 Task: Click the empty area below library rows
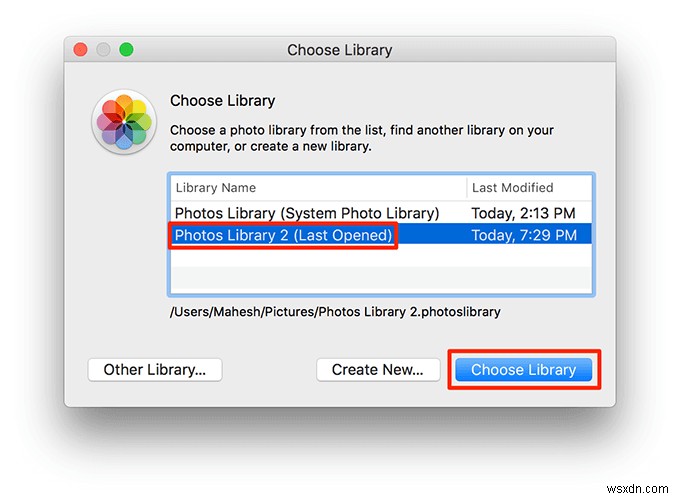pyautogui.click(x=380, y=271)
